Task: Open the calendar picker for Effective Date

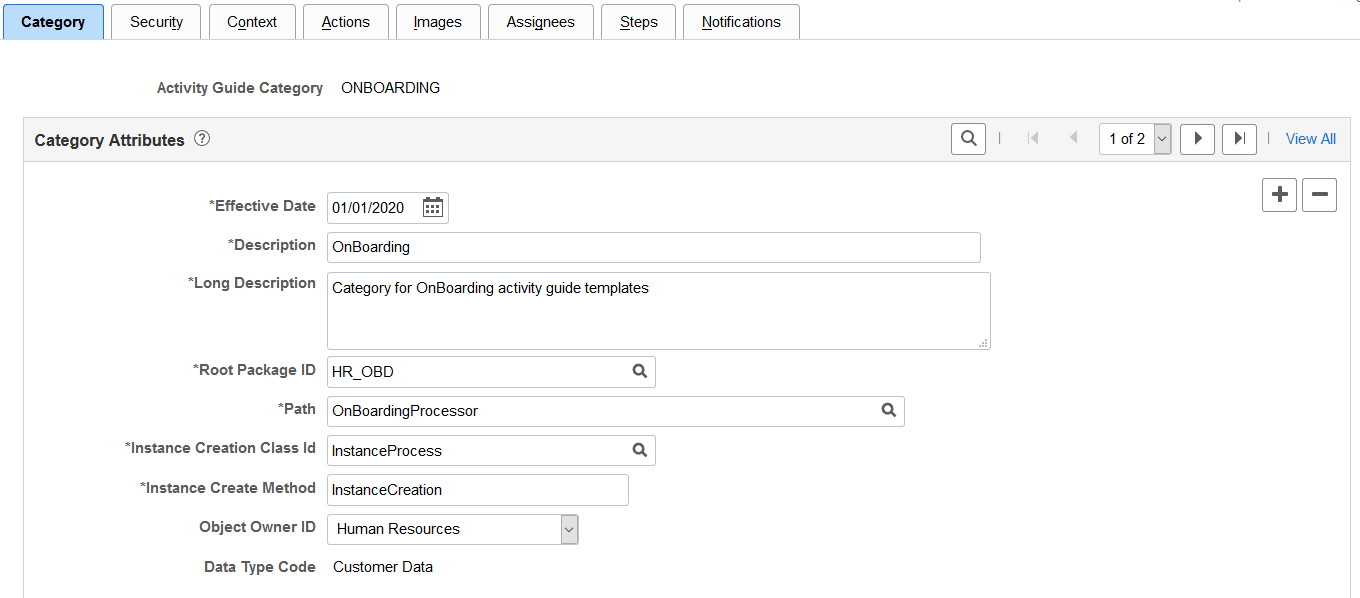Action: point(433,207)
